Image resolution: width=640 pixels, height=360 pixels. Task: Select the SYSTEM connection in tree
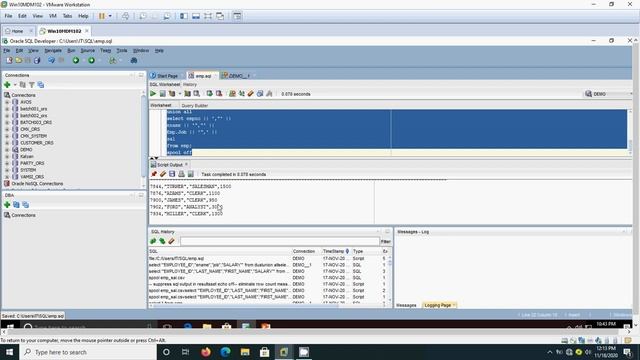pyautogui.click(x=28, y=170)
